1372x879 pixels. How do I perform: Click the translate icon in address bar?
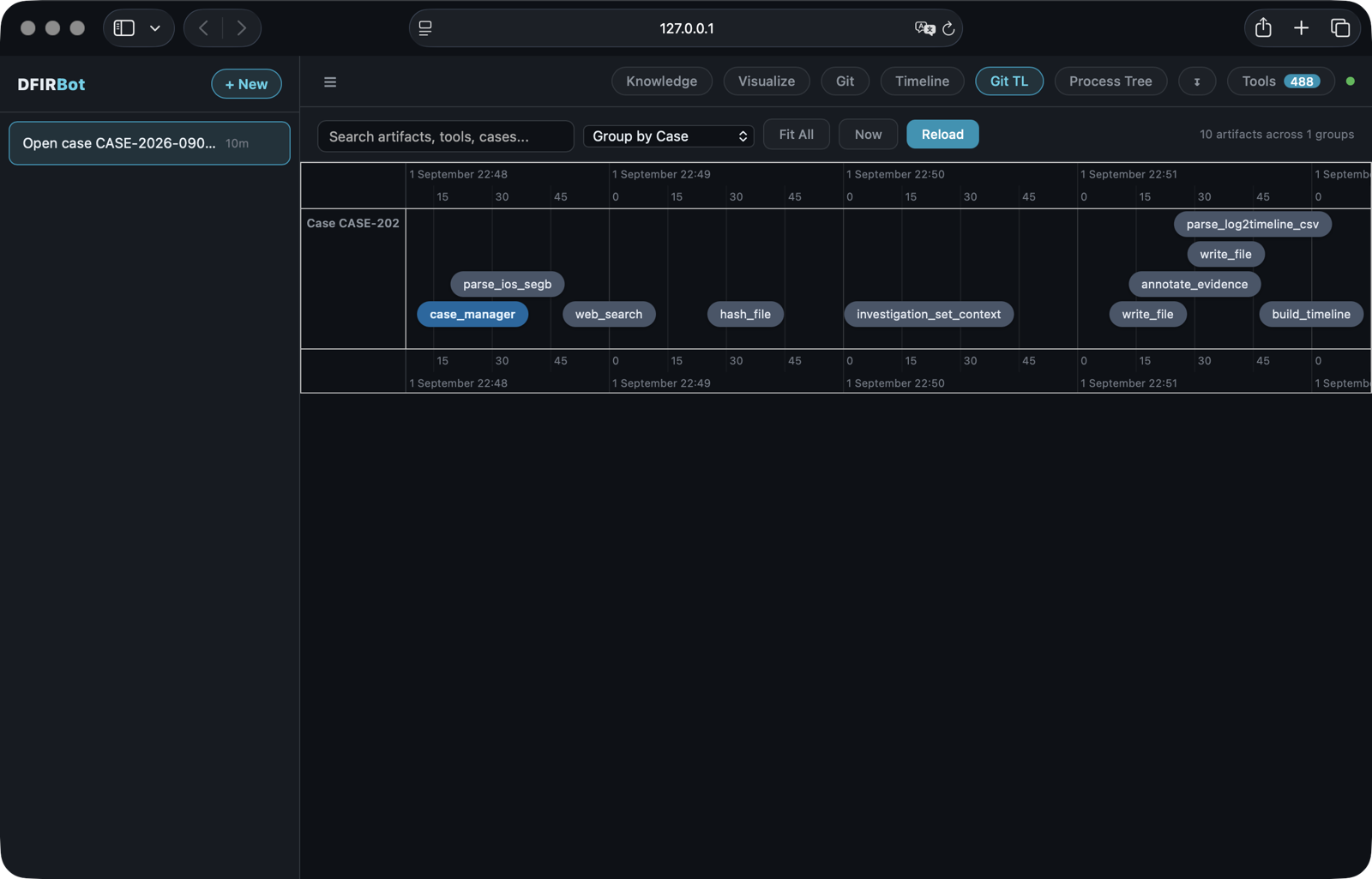924,28
